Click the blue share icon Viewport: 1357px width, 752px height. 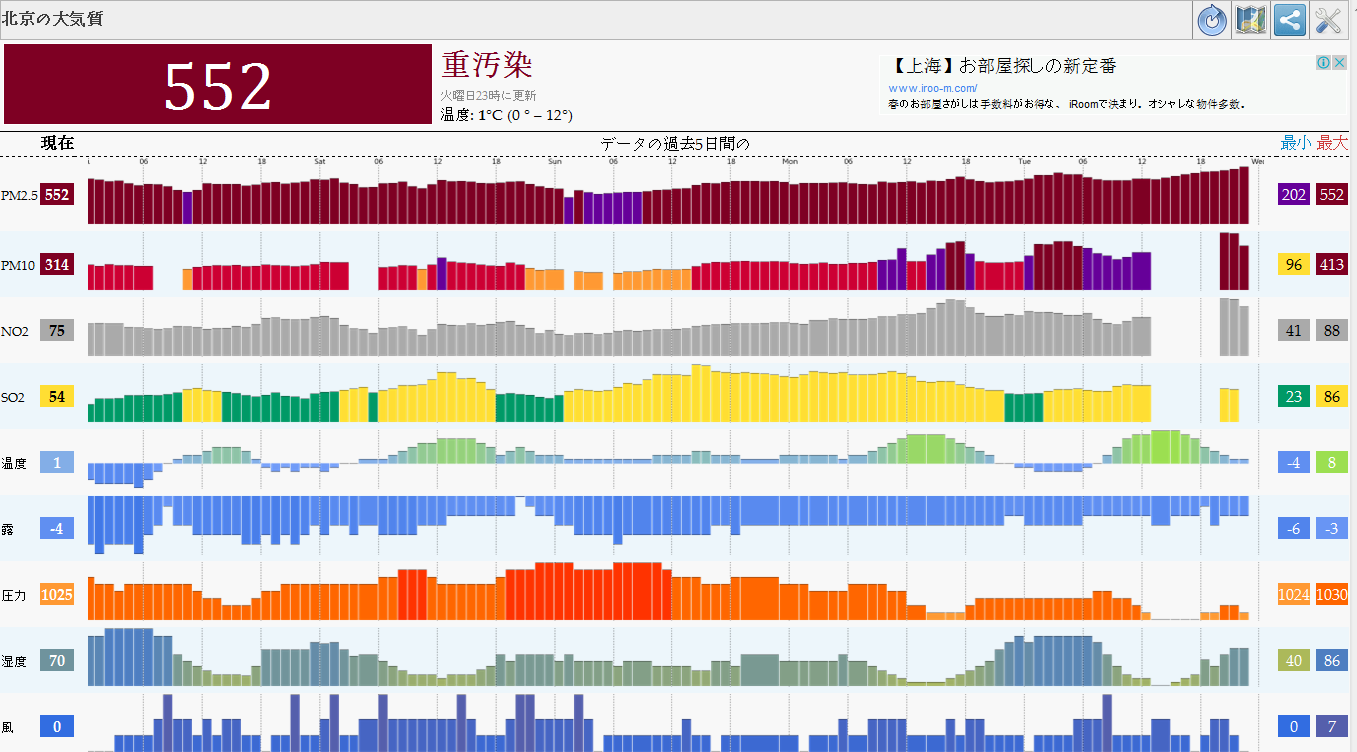coord(1289,20)
